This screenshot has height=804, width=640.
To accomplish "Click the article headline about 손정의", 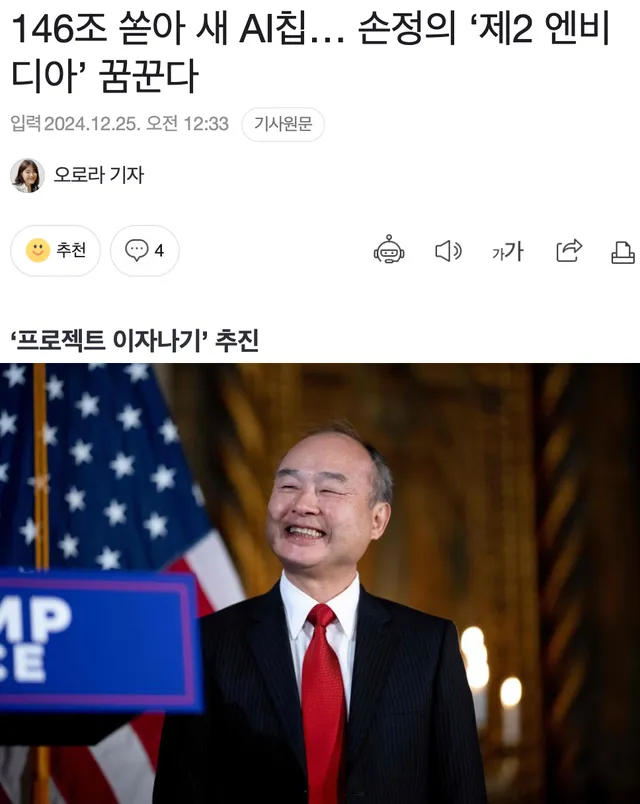I will (310, 52).
